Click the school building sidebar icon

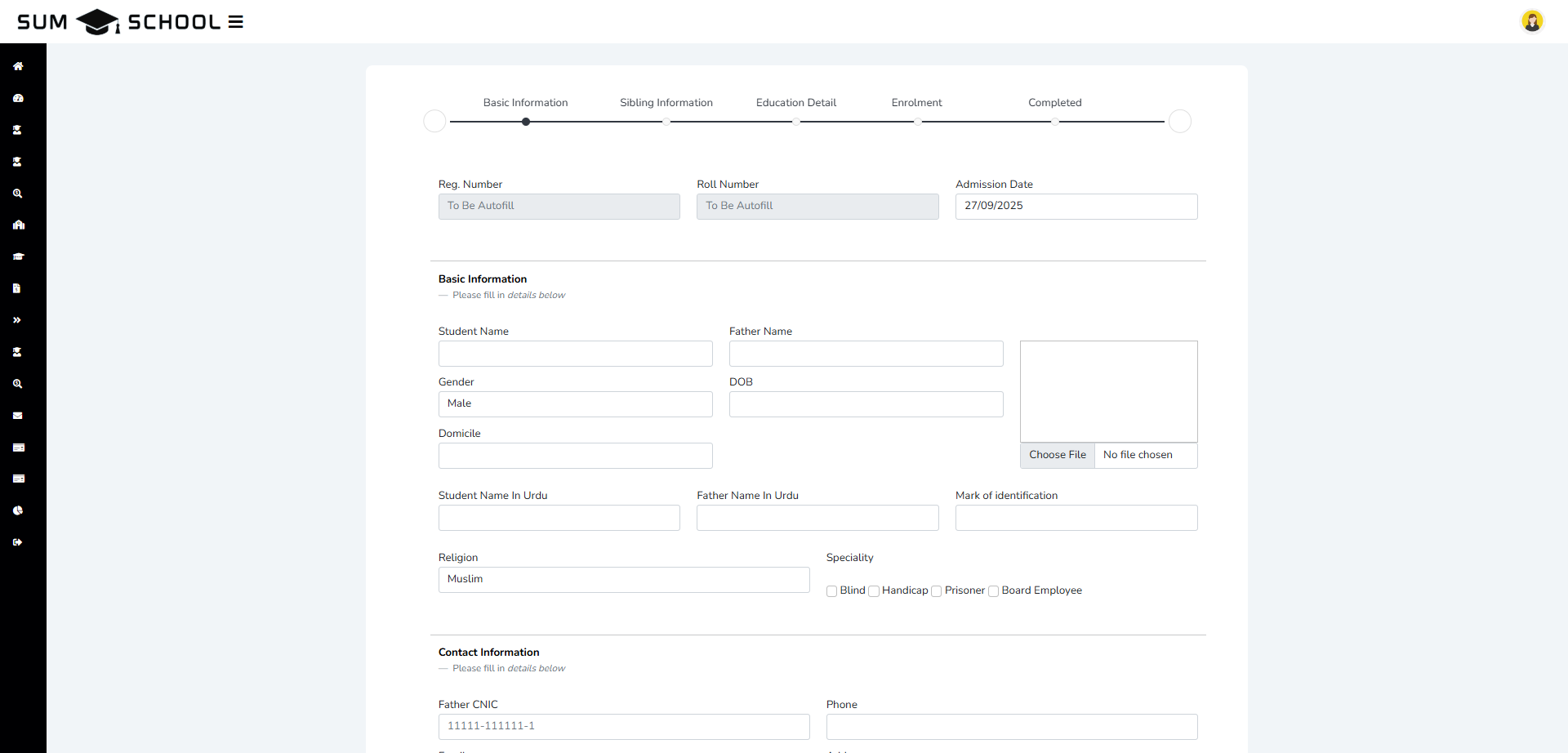click(x=18, y=225)
